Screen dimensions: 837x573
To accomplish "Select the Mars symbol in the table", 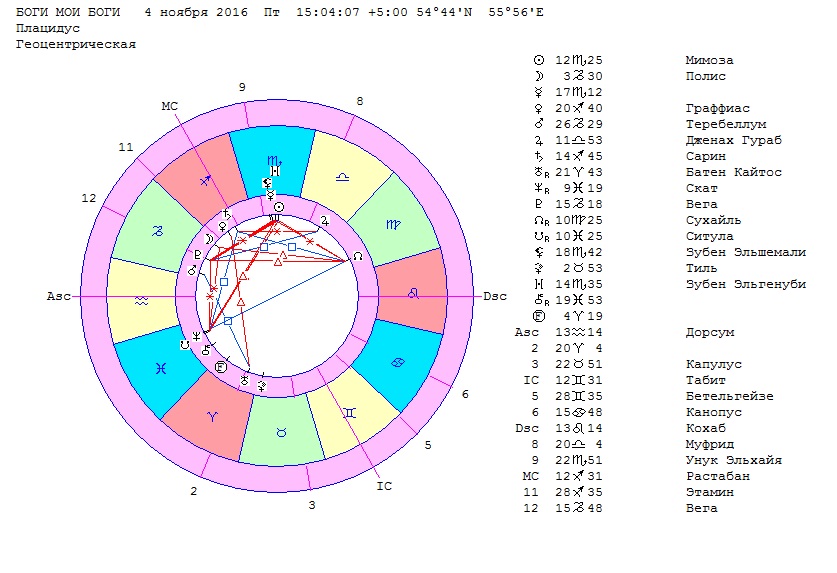I will pyautogui.click(x=540, y=124).
